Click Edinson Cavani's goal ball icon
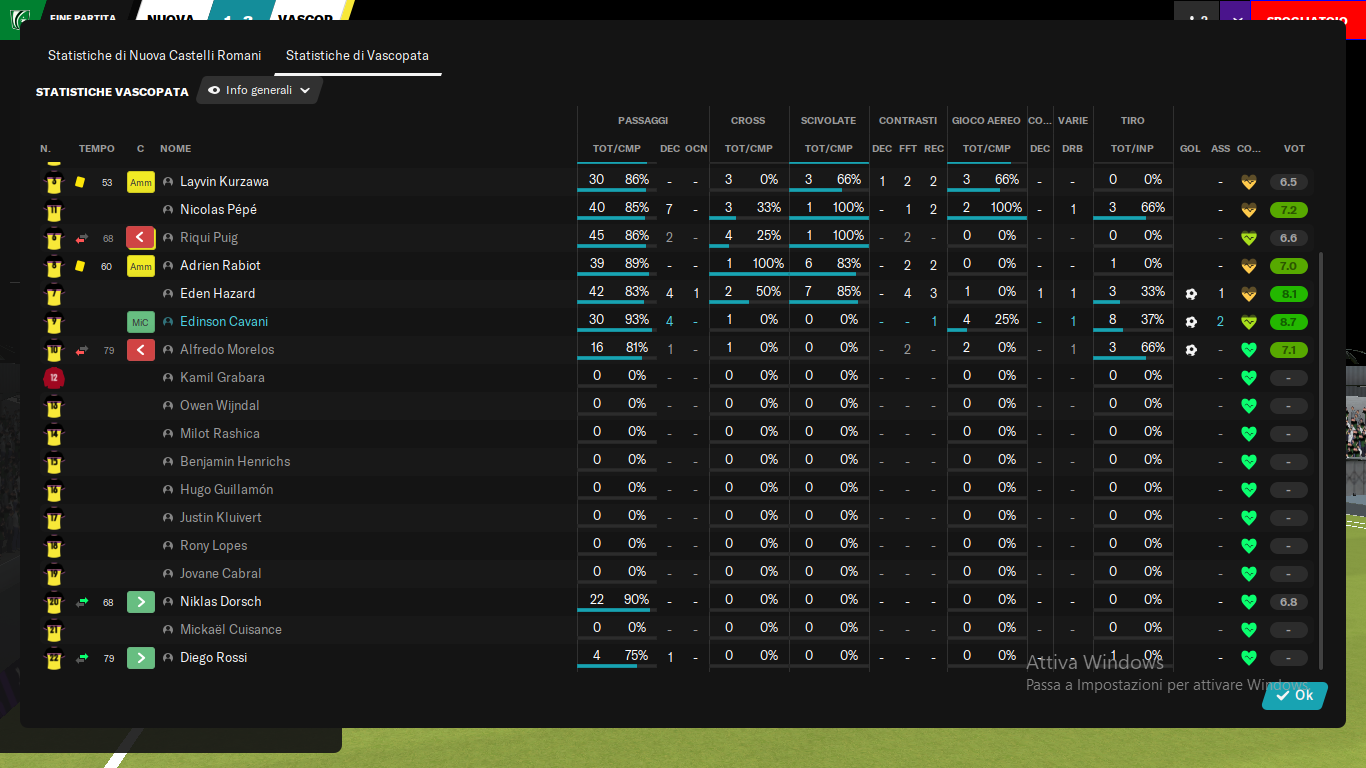The height and width of the screenshot is (768, 1366). tap(1191, 322)
